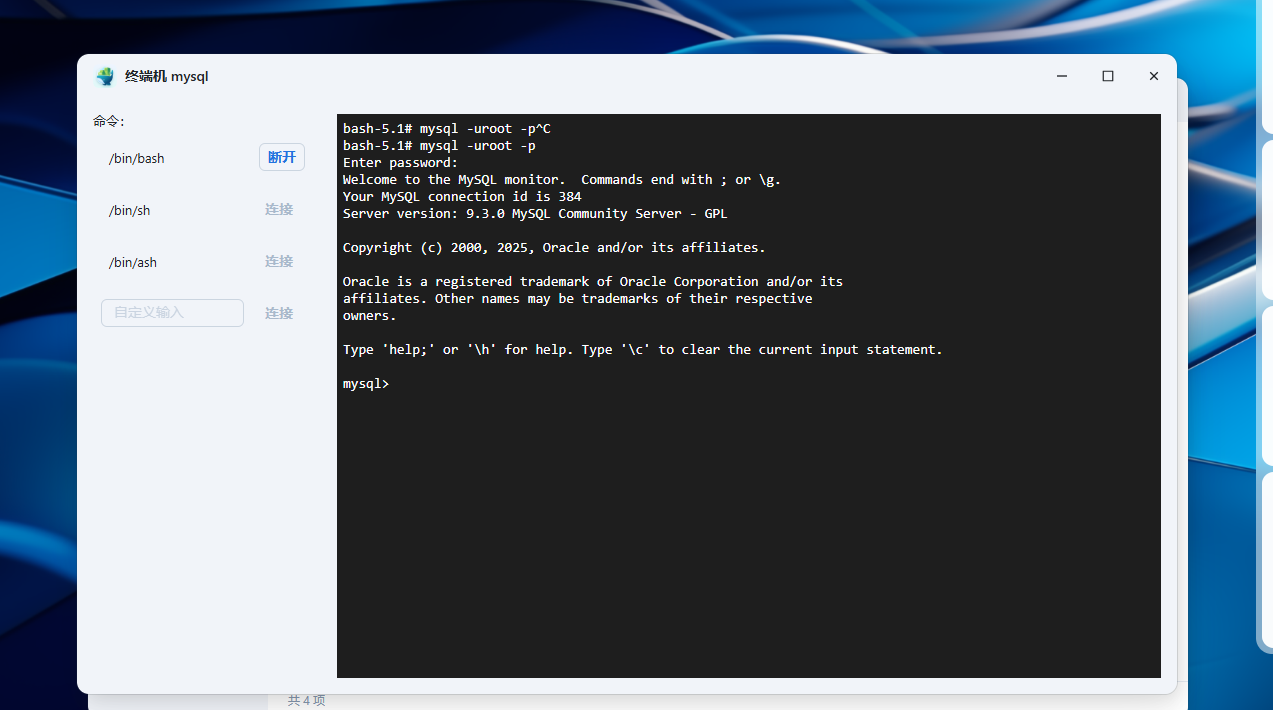
Task: Click the Type 'help;' hint line
Action: click(x=643, y=350)
